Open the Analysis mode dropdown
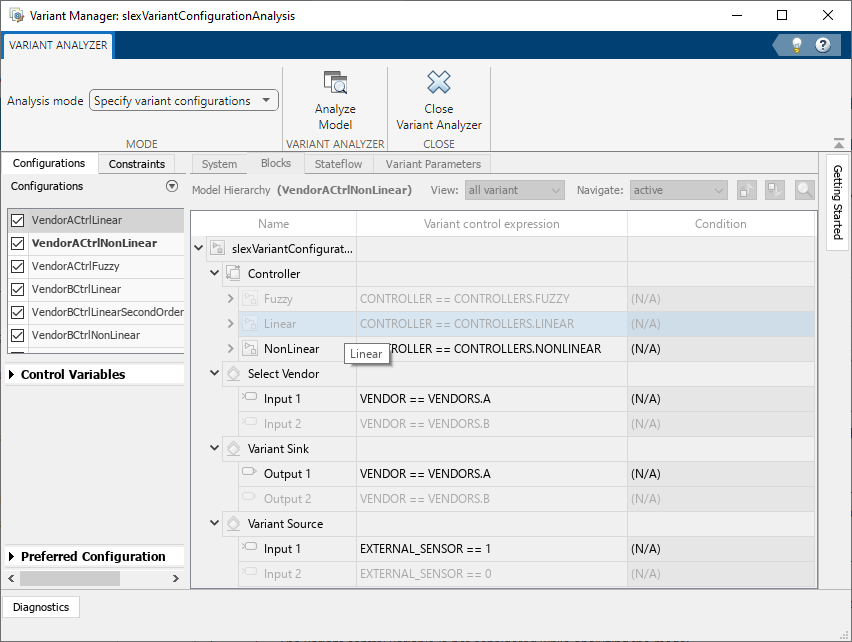This screenshot has height=642, width=852. (266, 100)
